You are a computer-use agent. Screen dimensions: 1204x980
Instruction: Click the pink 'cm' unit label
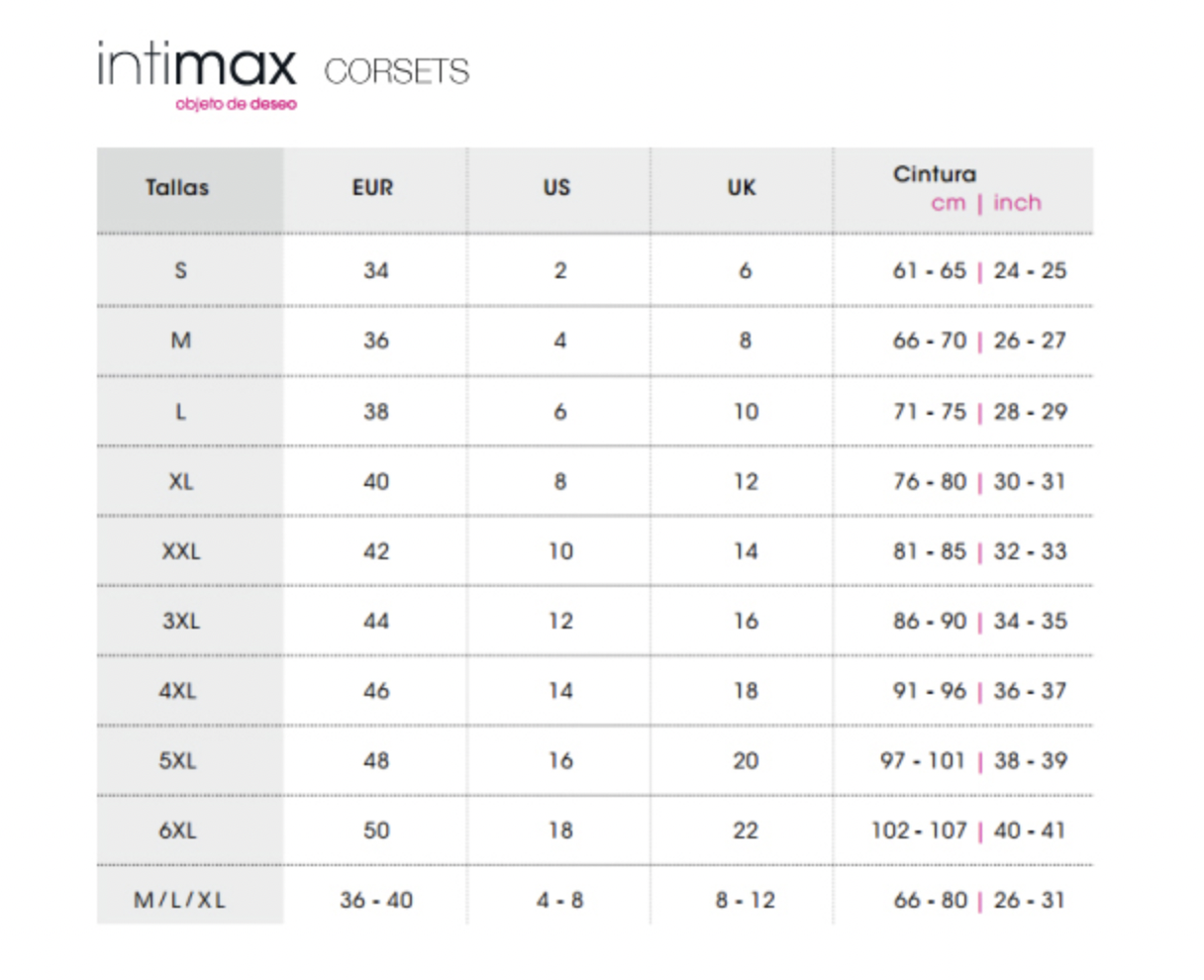[948, 203]
